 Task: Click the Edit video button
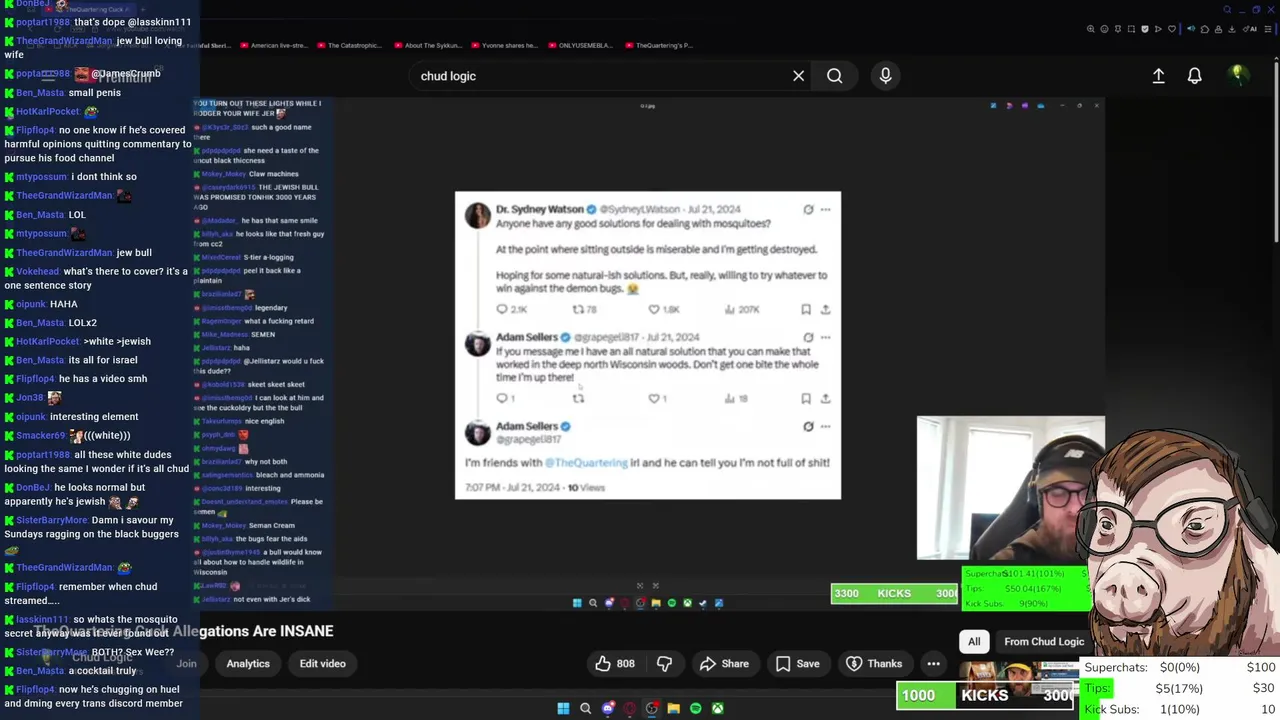click(322, 664)
